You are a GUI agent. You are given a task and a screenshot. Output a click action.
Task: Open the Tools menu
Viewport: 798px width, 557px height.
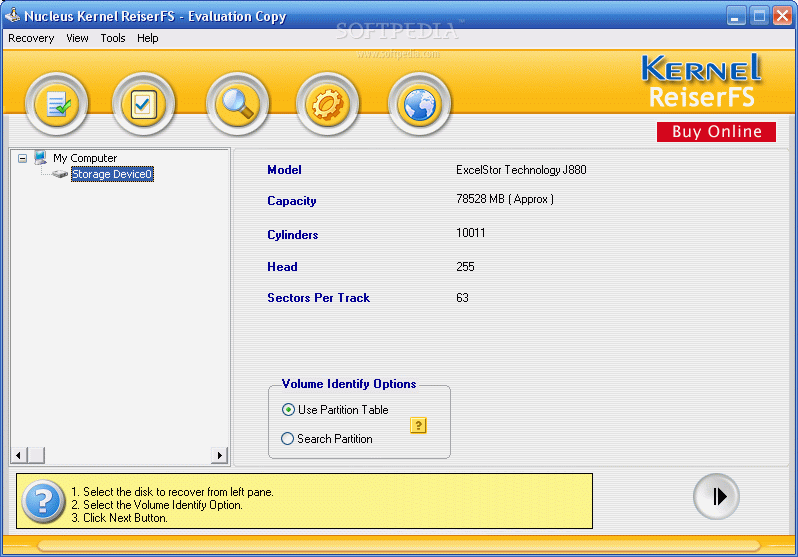coord(113,38)
